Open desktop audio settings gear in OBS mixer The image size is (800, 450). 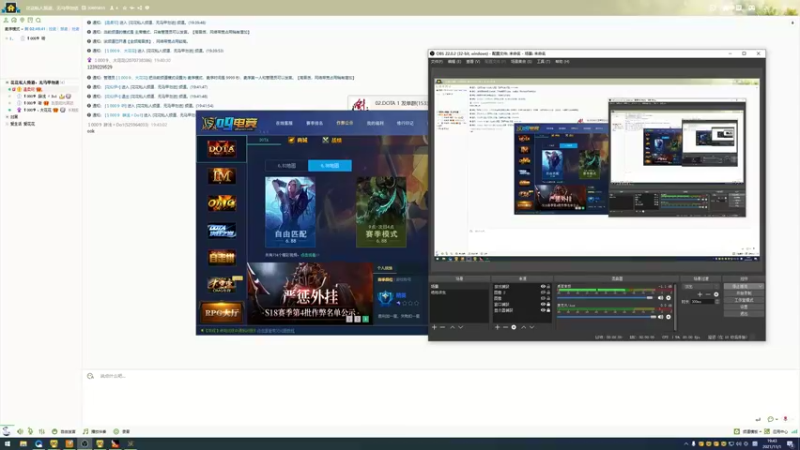668,298
